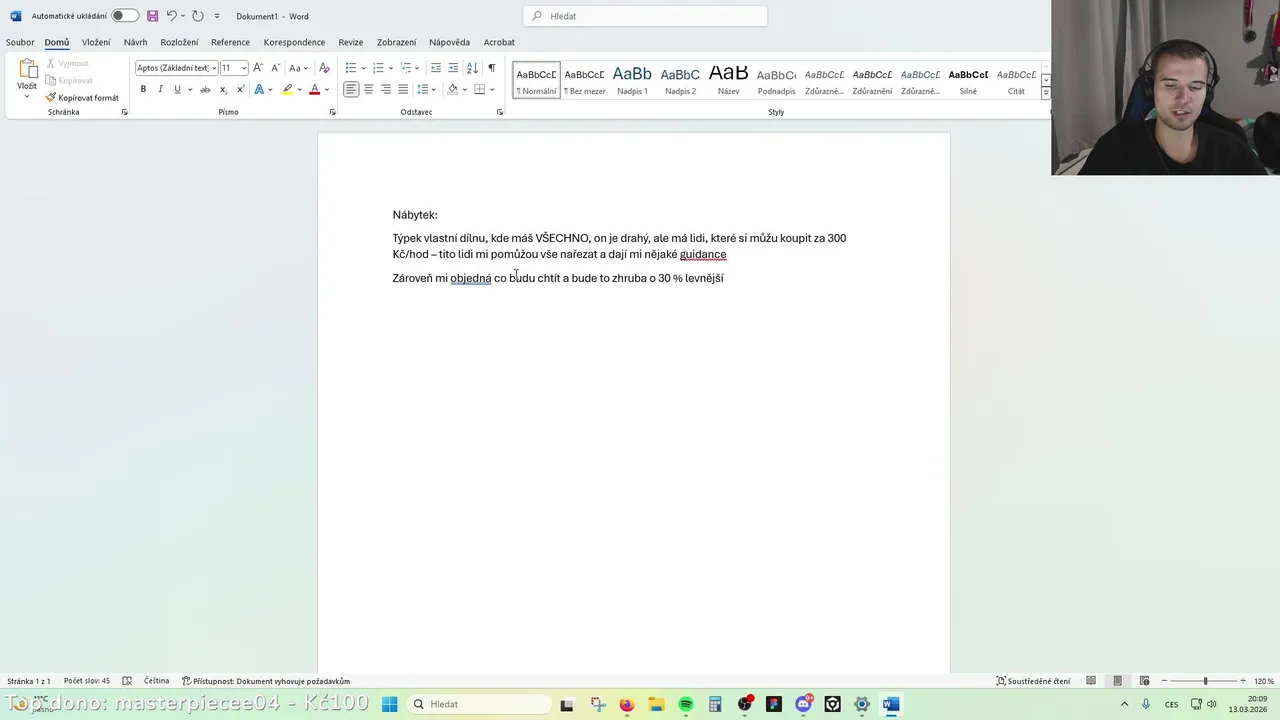The width and height of the screenshot is (1280, 720).
Task: Open Discord from the taskbar
Action: 803,704
